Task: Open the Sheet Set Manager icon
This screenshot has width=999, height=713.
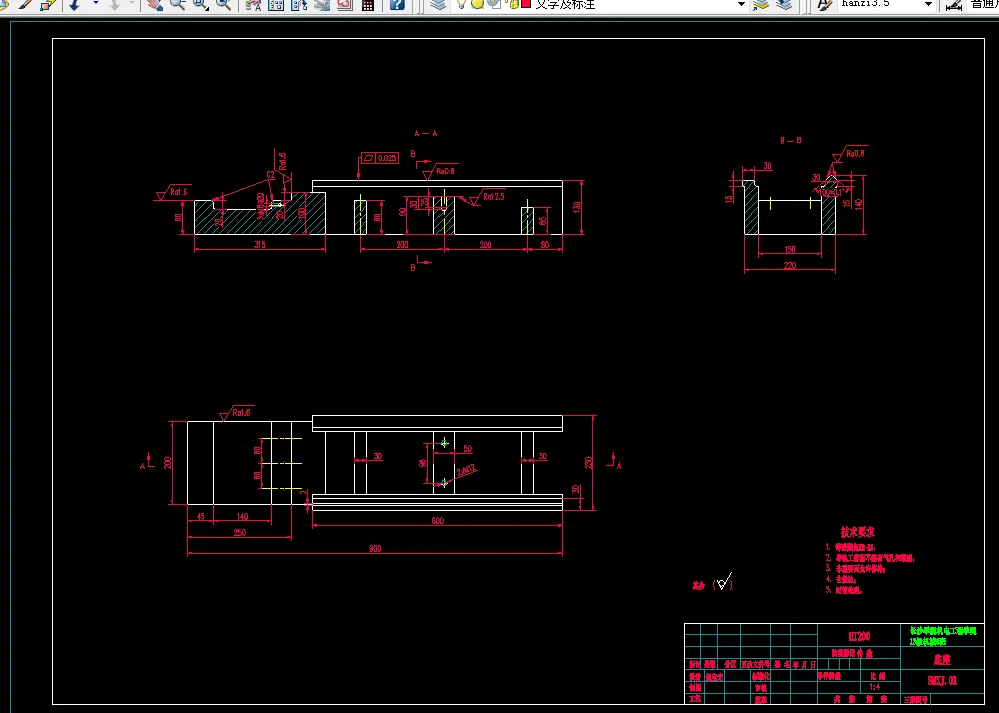Action: coord(322,4)
